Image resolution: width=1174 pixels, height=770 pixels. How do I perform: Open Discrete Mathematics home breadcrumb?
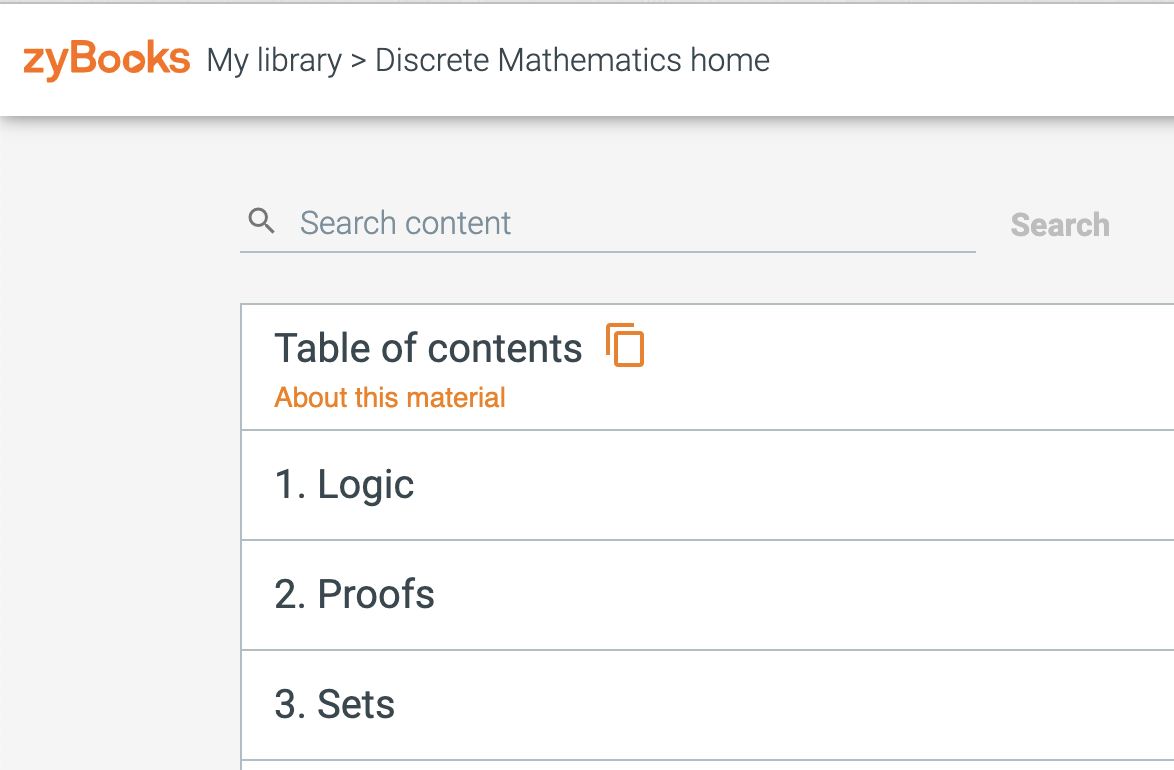pyautogui.click(x=572, y=60)
